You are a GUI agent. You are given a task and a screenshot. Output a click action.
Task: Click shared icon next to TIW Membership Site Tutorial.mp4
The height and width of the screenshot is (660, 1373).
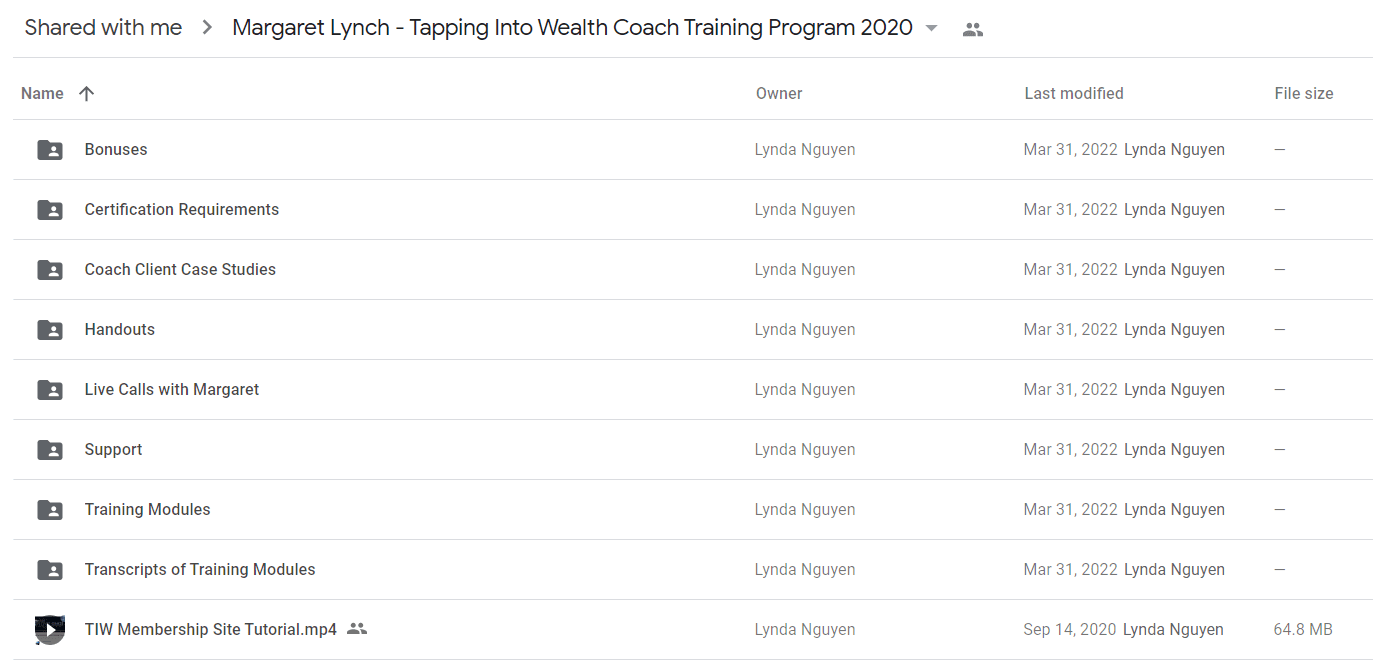pyautogui.click(x=357, y=629)
